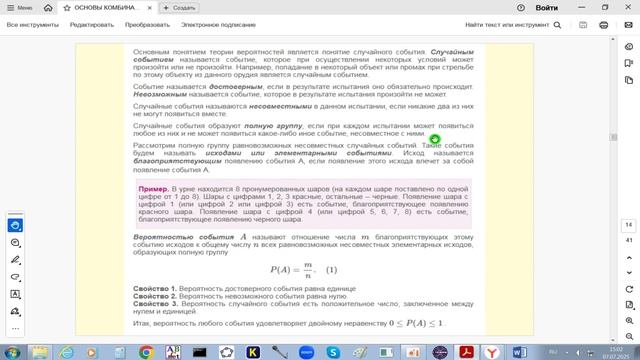The width and height of the screenshot is (640, 360).
Task: Click the Создать new tab button
Action: click(179, 8)
